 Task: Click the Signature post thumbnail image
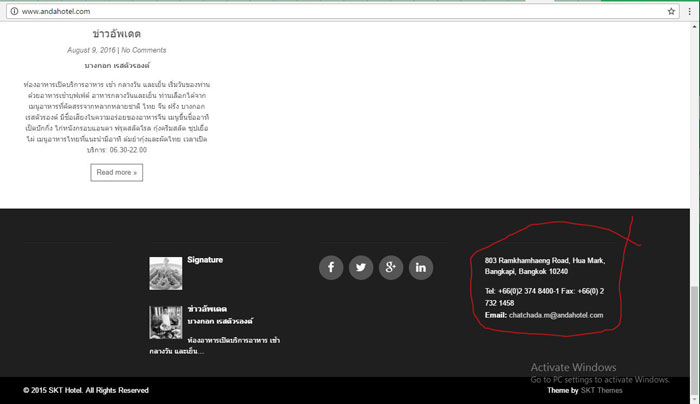click(165, 273)
